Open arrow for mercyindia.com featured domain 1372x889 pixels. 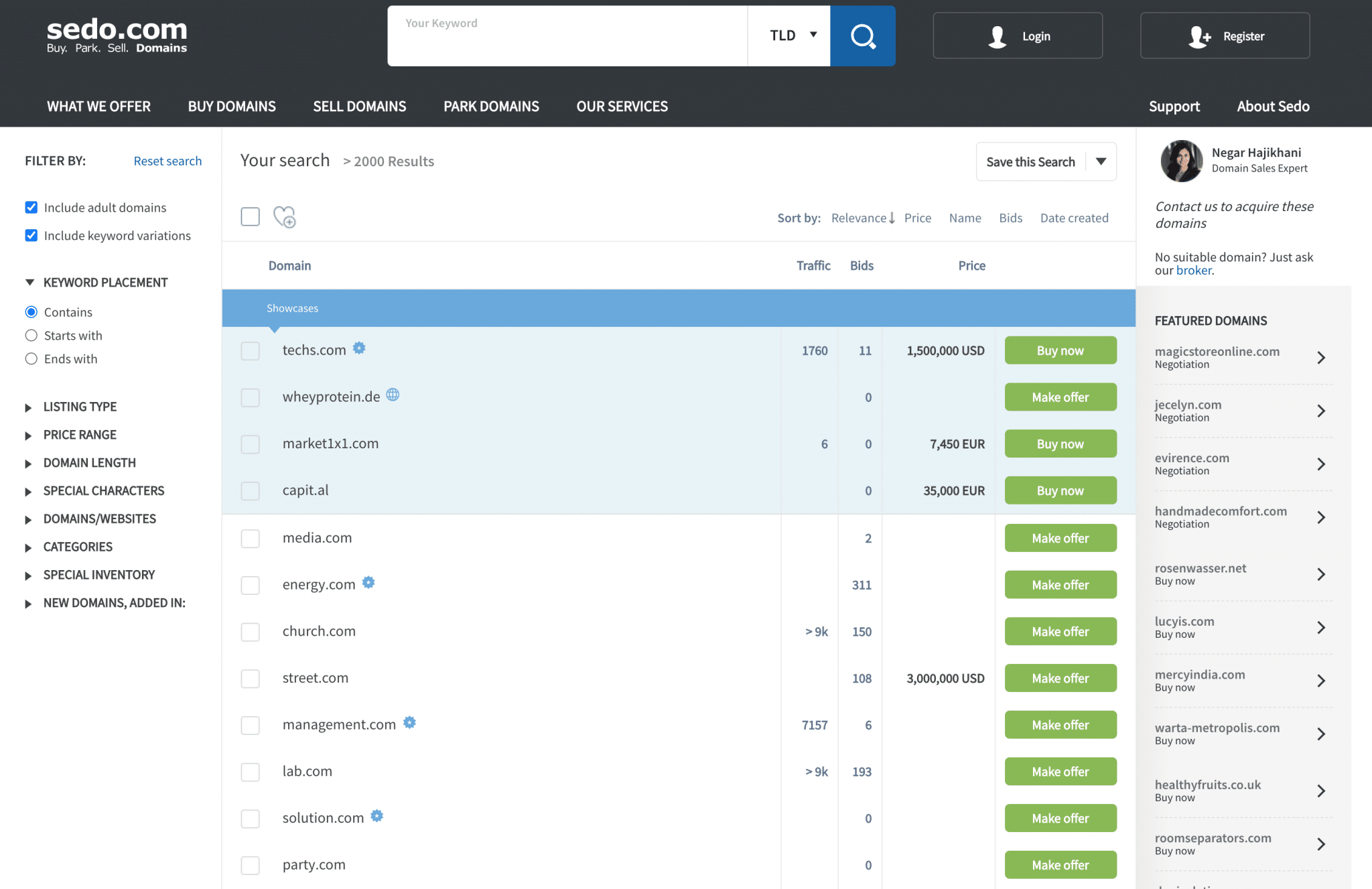[x=1320, y=681]
